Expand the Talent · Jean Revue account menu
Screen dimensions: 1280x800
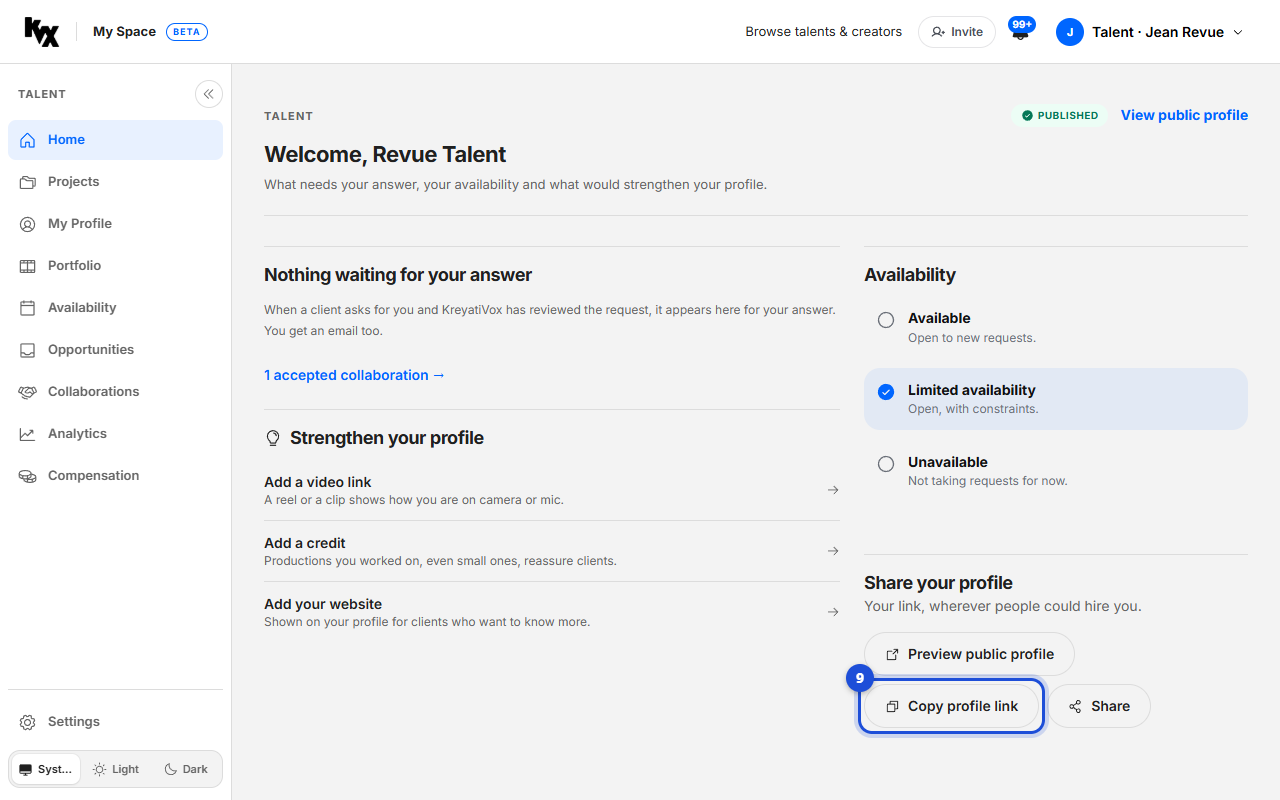coord(1150,32)
